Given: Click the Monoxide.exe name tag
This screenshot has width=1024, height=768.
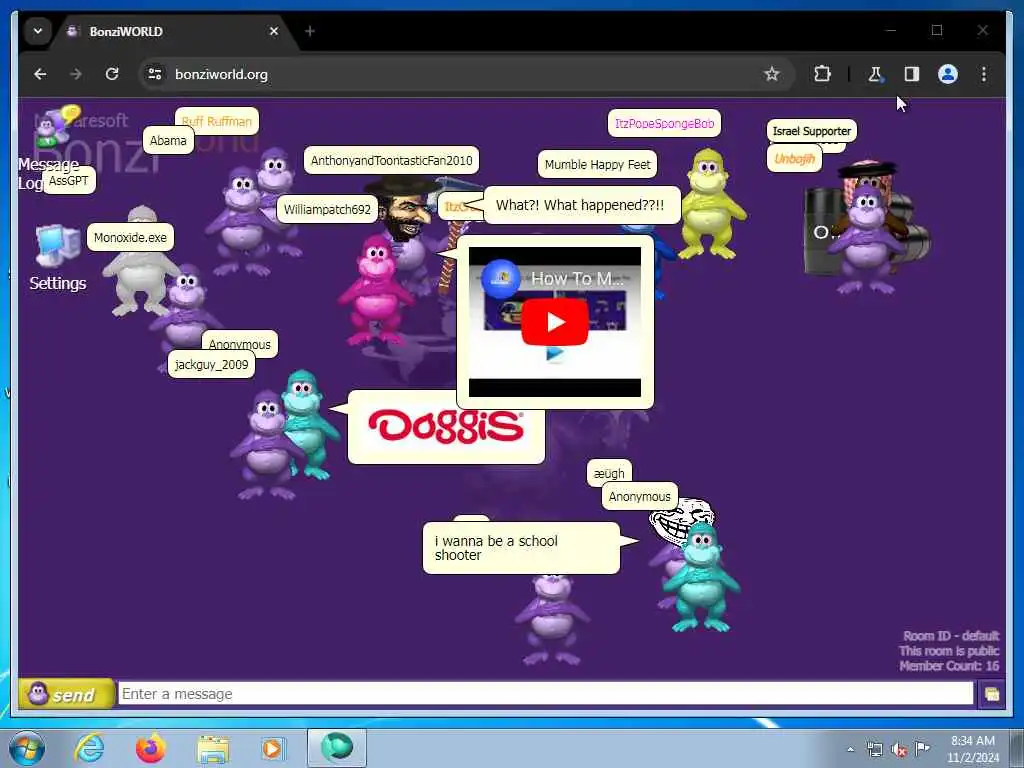Looking at the screenshot, I should pyautogui.click(x=130, y=238).
